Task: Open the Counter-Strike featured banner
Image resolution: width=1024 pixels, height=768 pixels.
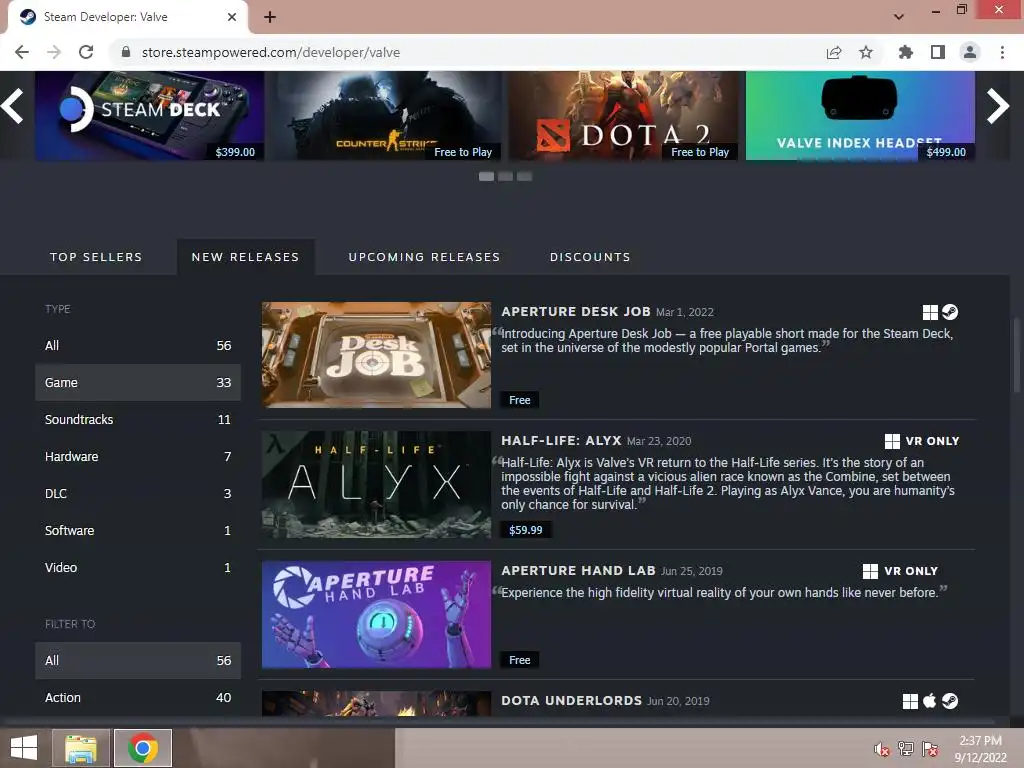Action: tap(387, 116)
